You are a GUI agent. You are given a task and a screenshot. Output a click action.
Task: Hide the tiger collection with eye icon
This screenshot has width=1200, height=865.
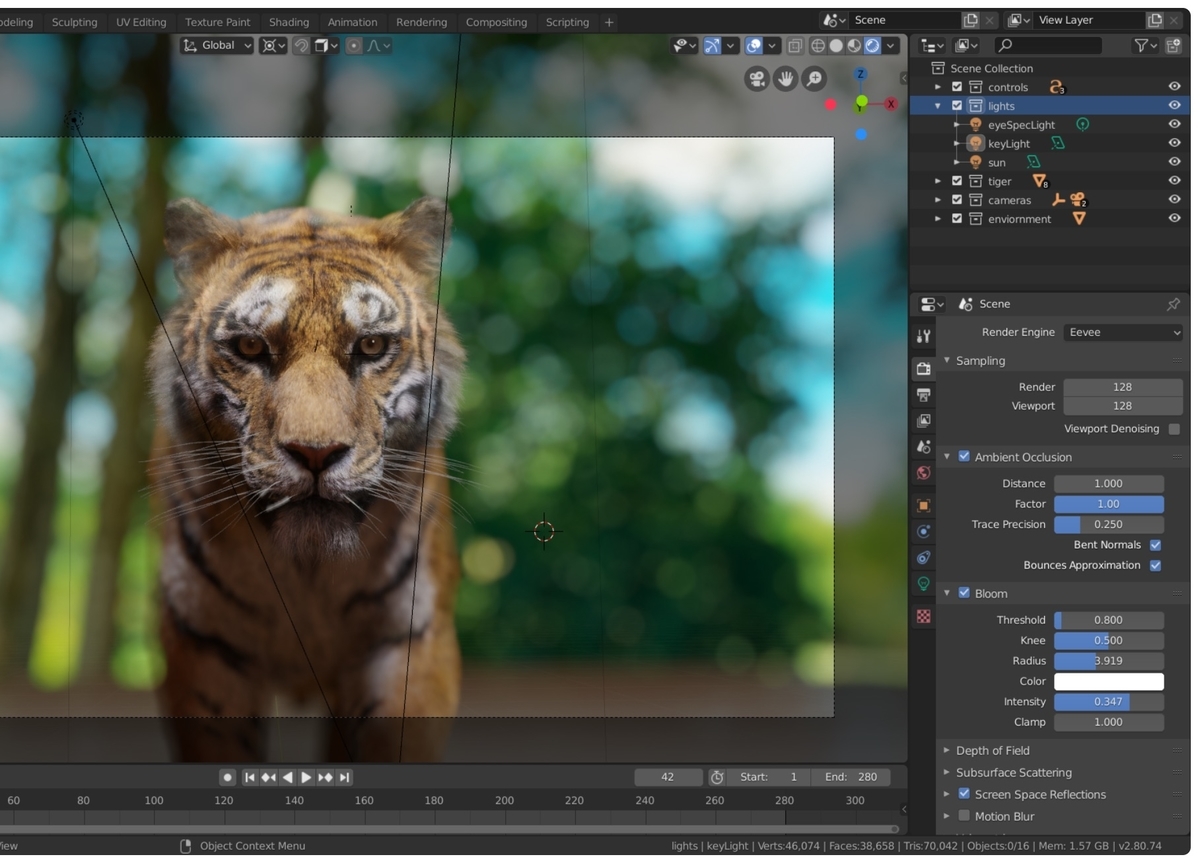coord(1174,181)
